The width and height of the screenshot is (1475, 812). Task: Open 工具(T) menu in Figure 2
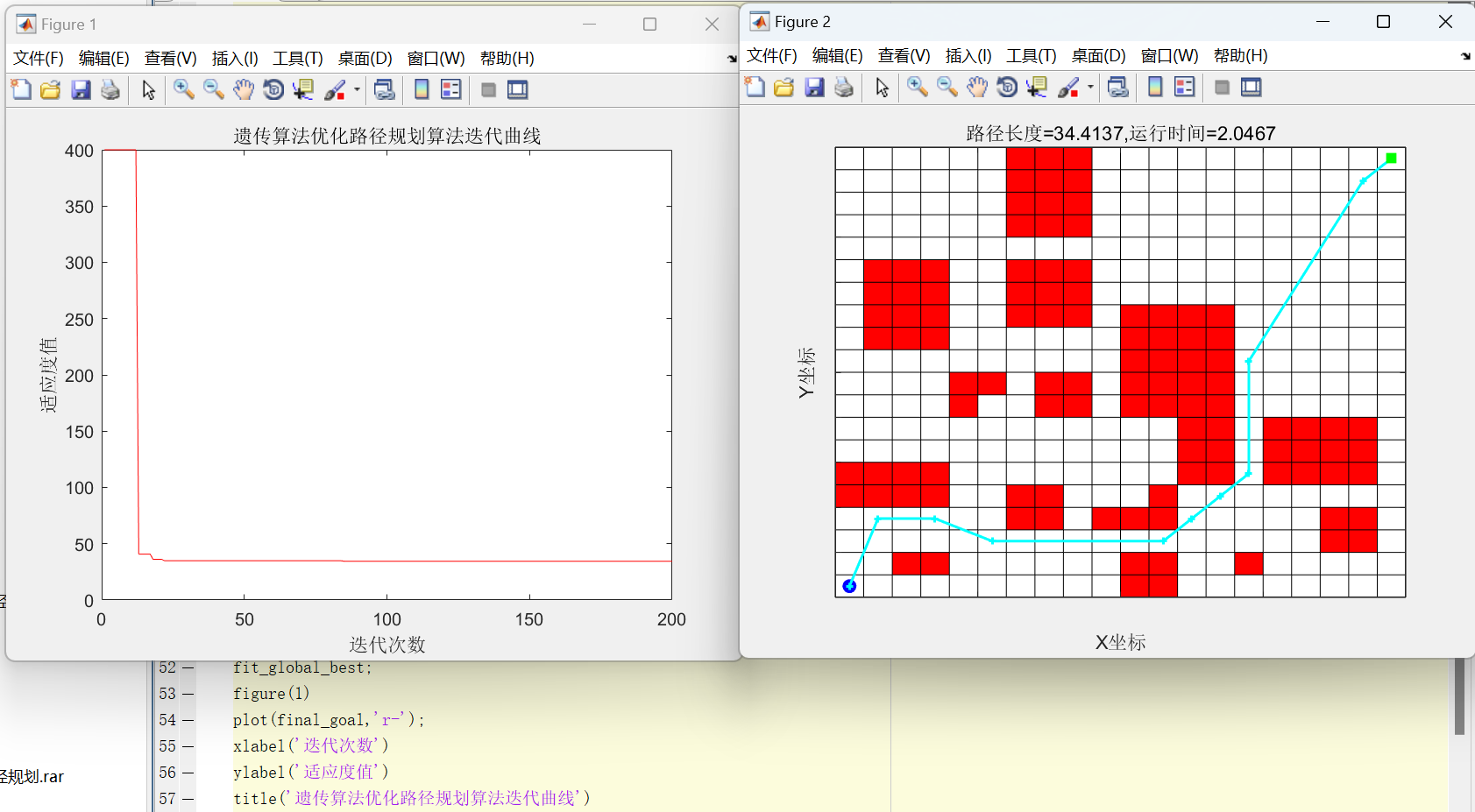(x=1031, y=55)
